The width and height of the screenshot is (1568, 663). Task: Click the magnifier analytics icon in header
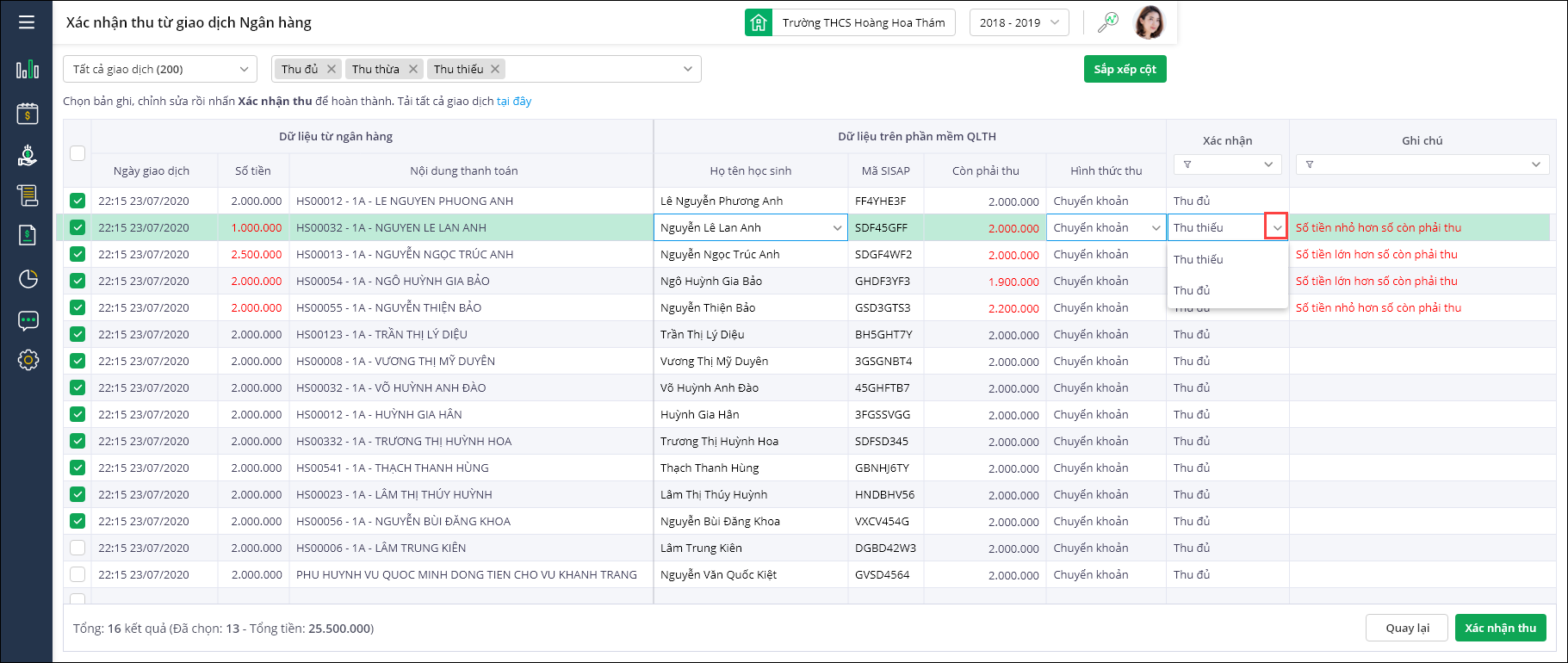(1107, 22)
